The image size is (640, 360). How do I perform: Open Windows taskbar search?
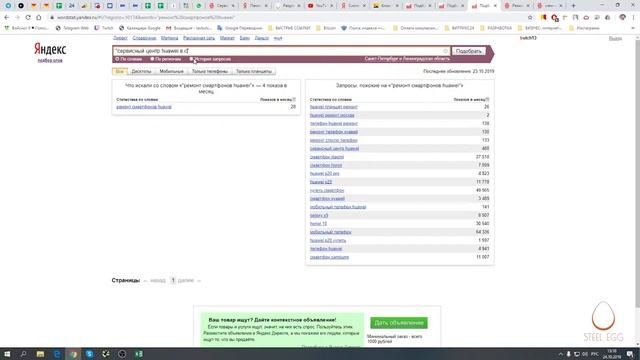pyautogui.click(x=24, y=354)
